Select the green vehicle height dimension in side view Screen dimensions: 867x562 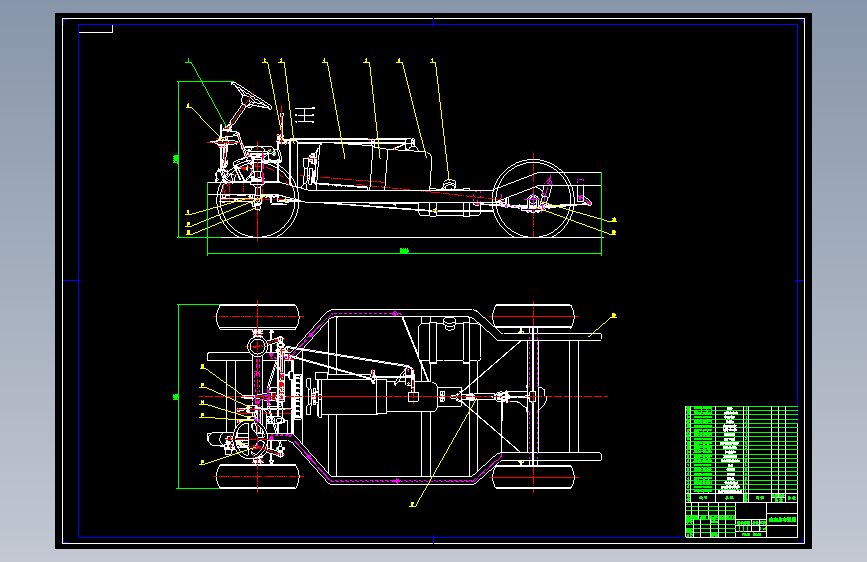(x=178, y=159)
